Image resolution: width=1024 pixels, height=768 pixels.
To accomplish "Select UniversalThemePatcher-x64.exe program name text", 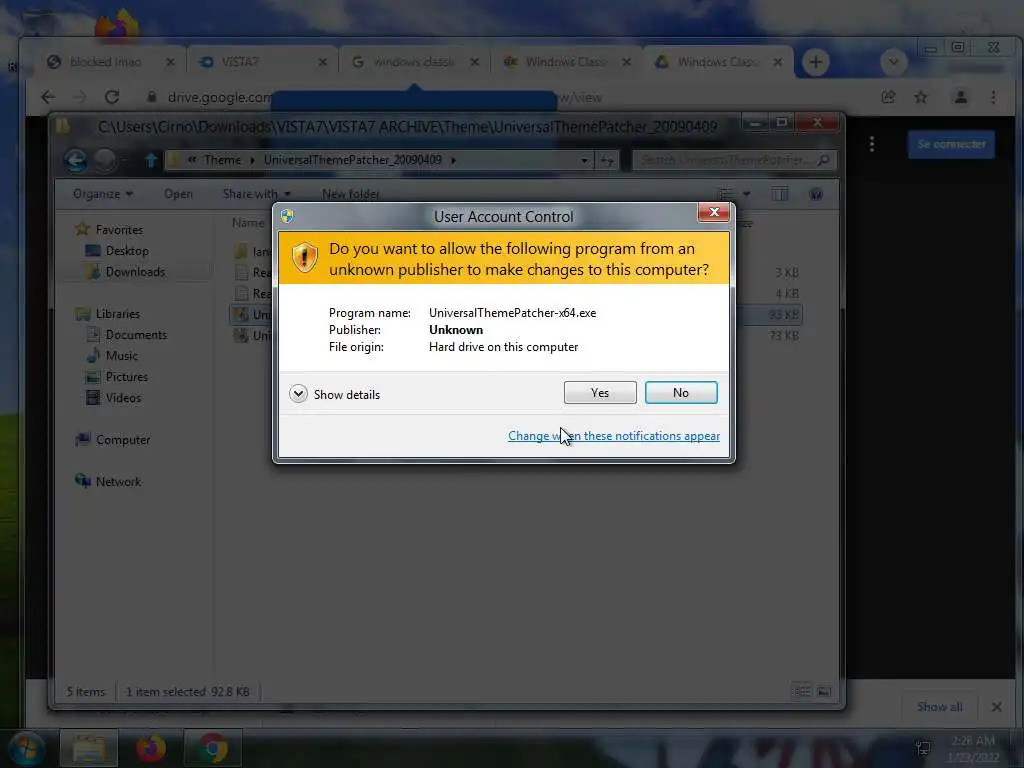I will [x=512, y=313].
